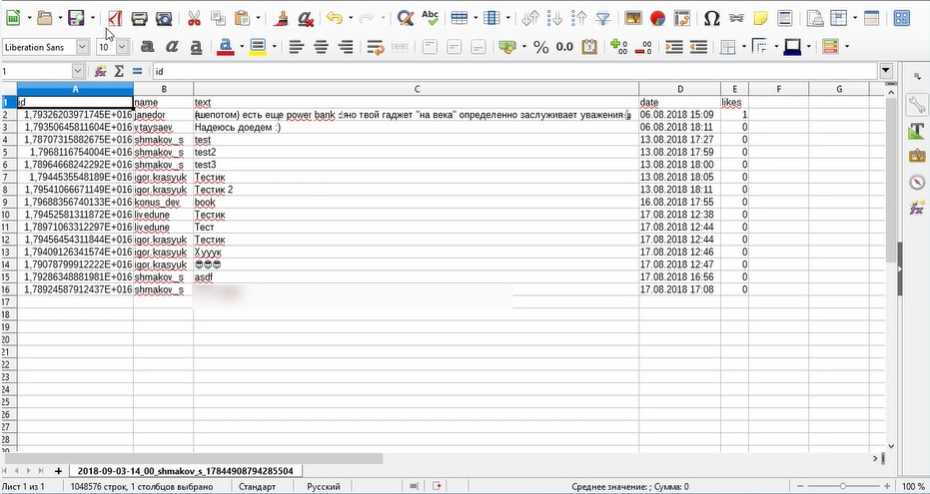Click the horizontal scrollbar thumb
The height and width of the screenshot is (494, 930).
193,458
